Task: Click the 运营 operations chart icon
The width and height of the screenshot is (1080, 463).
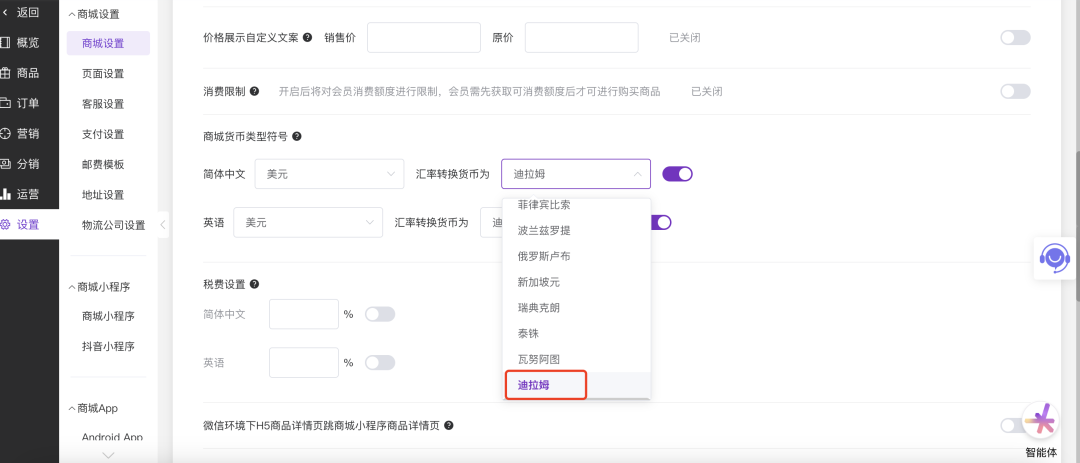Action: tap(5, 194)
